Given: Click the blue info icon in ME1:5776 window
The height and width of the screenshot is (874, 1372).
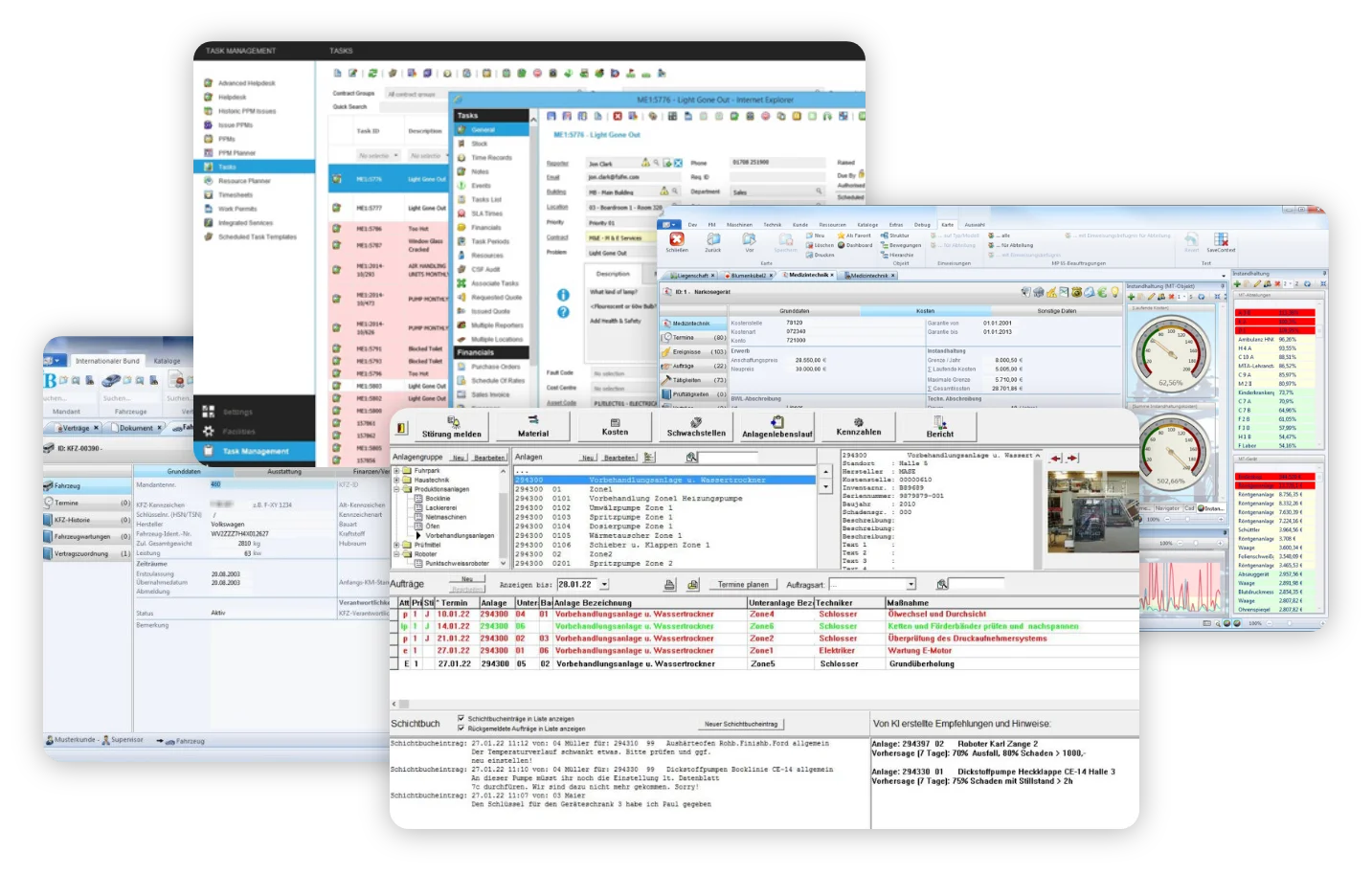Looking at the screenshot, I should coord(563,295).
